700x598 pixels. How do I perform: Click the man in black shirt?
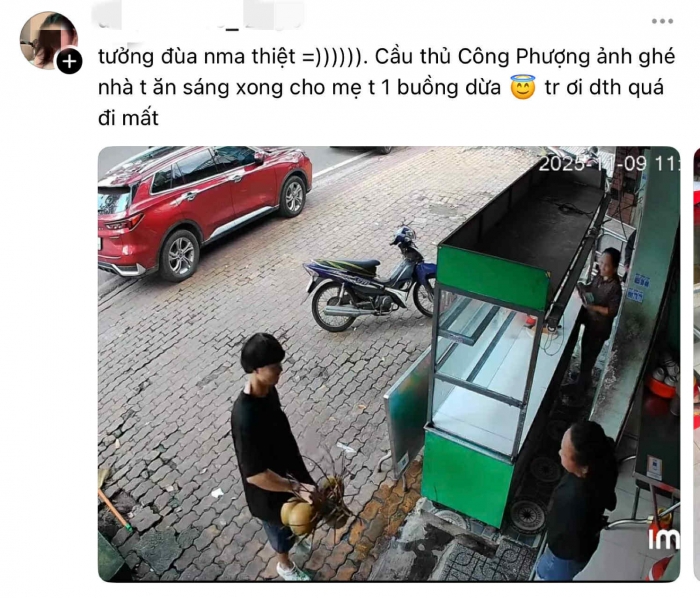click(270, 455)
